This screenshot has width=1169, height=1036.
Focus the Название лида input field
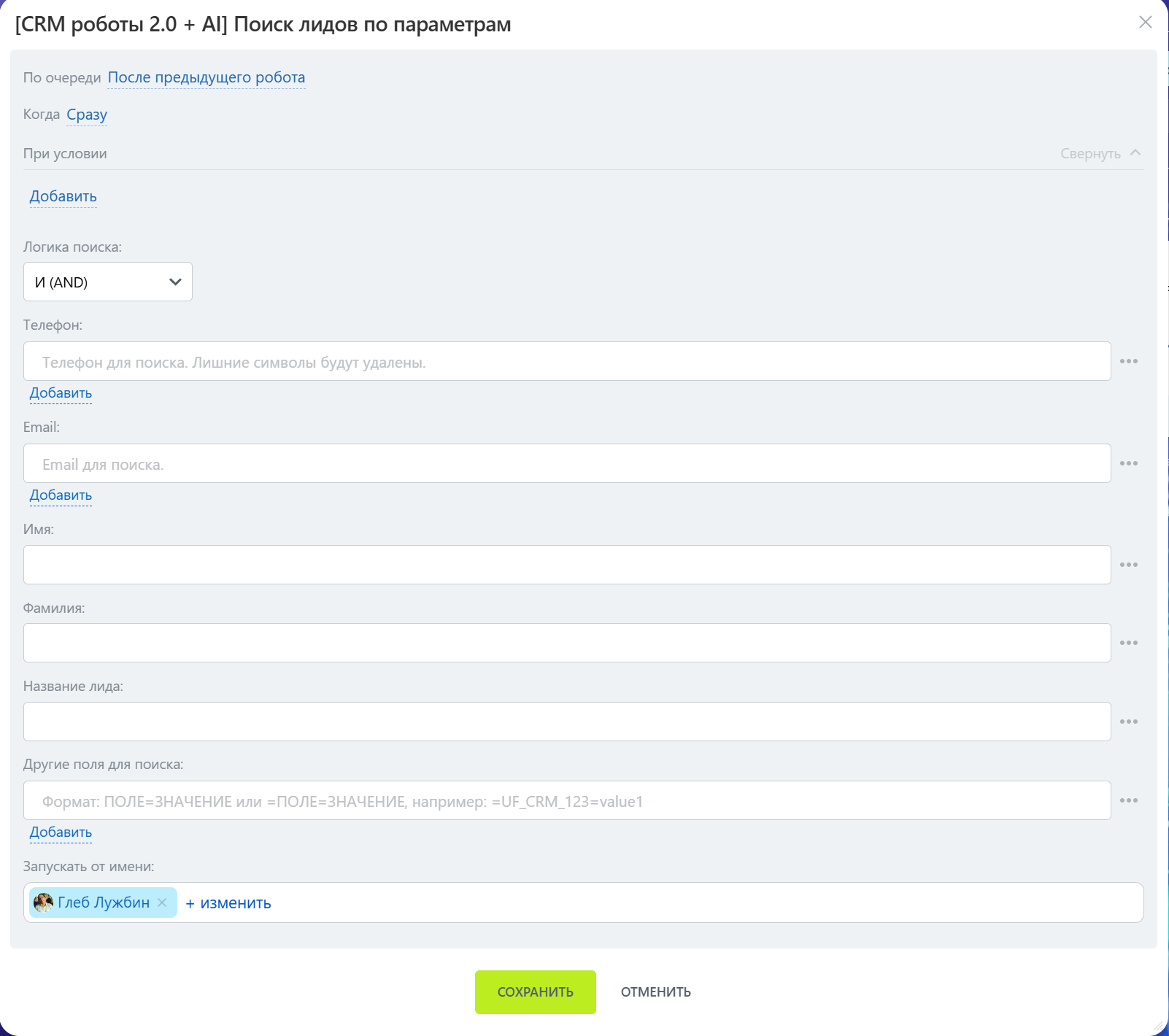click(567, 722)
